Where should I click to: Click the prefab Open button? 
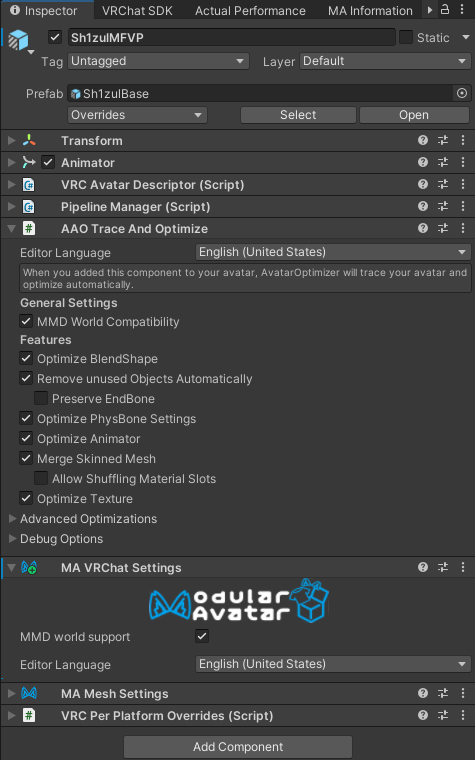[414, 115]
